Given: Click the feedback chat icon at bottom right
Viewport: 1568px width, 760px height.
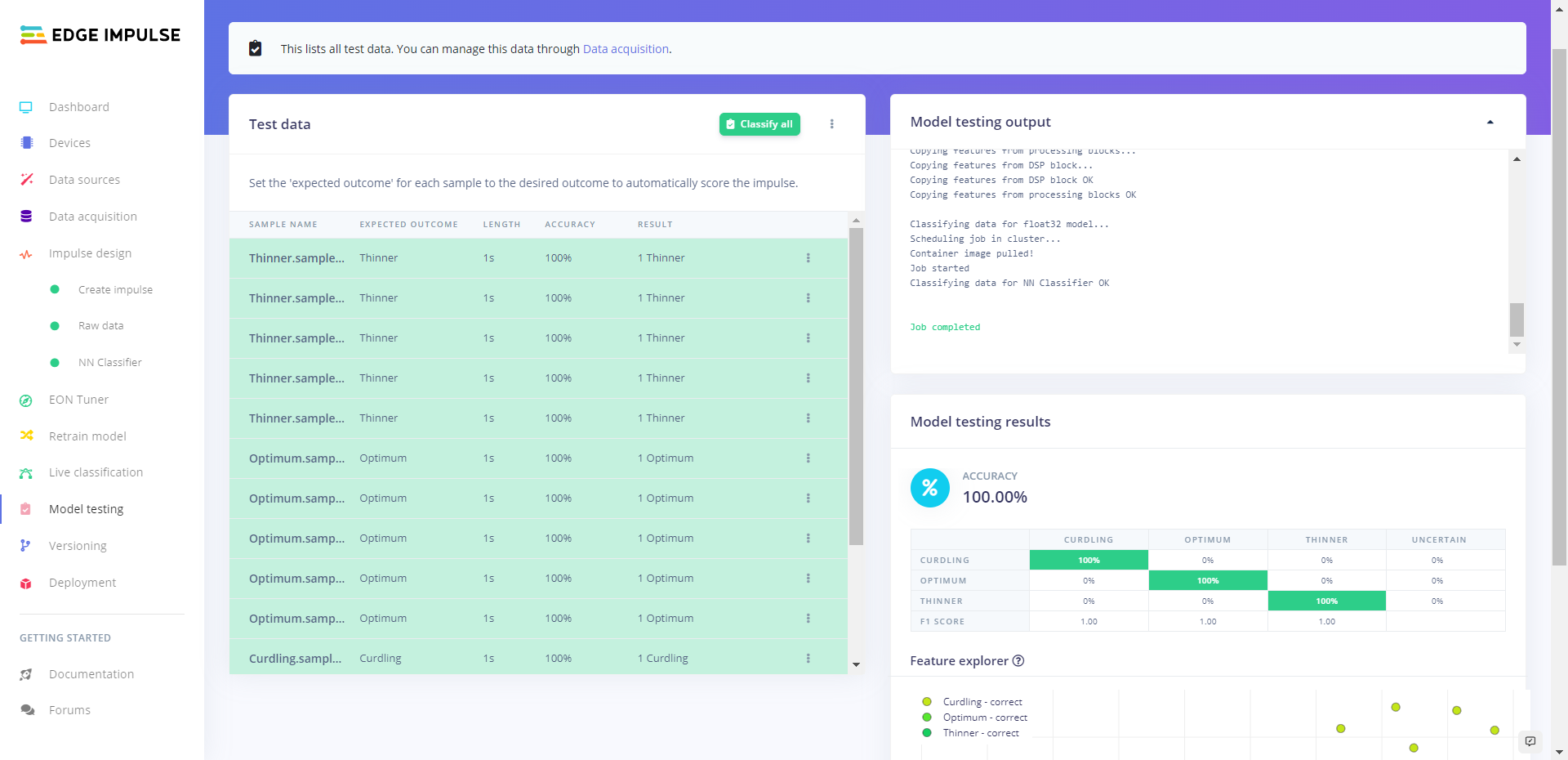Looking at the screenshot, I should click(1530, 741).
